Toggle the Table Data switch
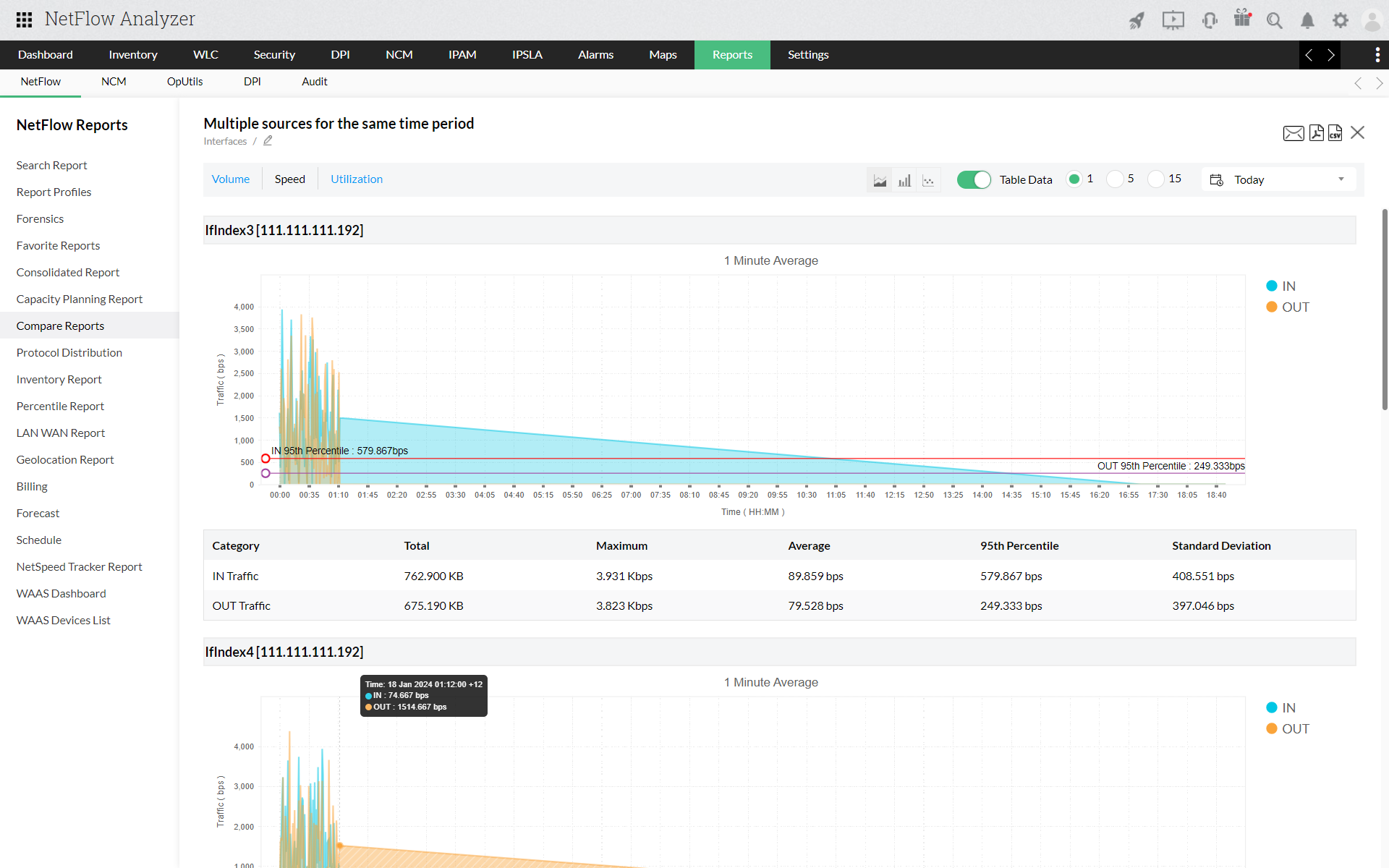 pyautogui.click(x=973, y=179)
